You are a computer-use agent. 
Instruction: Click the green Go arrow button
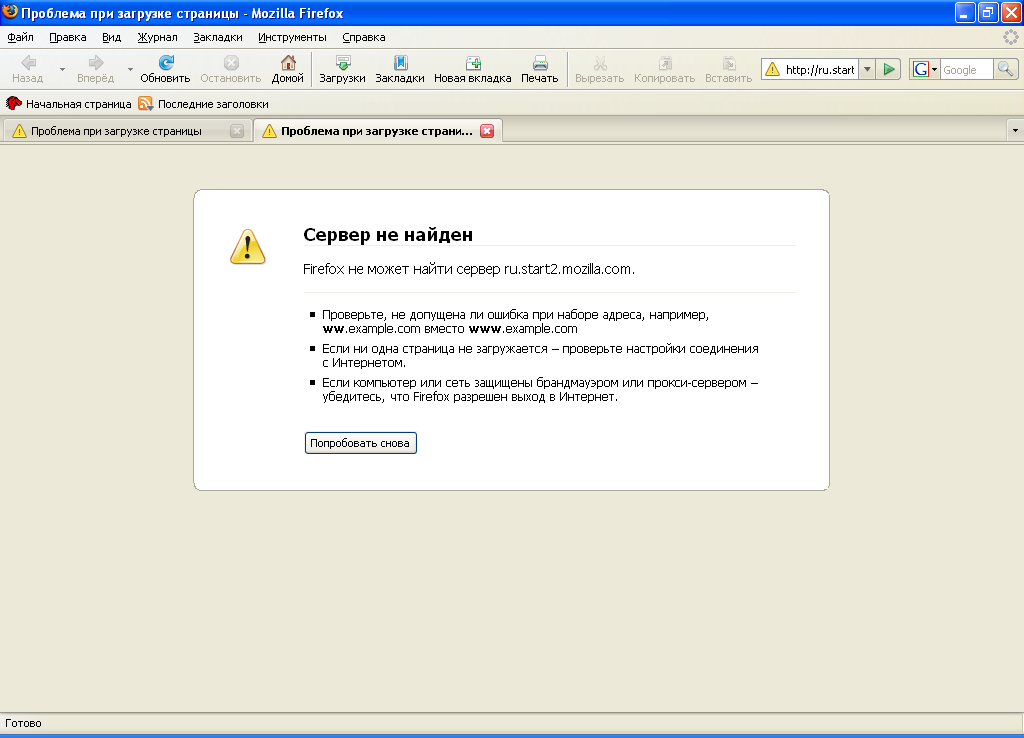tap(889, 69)
